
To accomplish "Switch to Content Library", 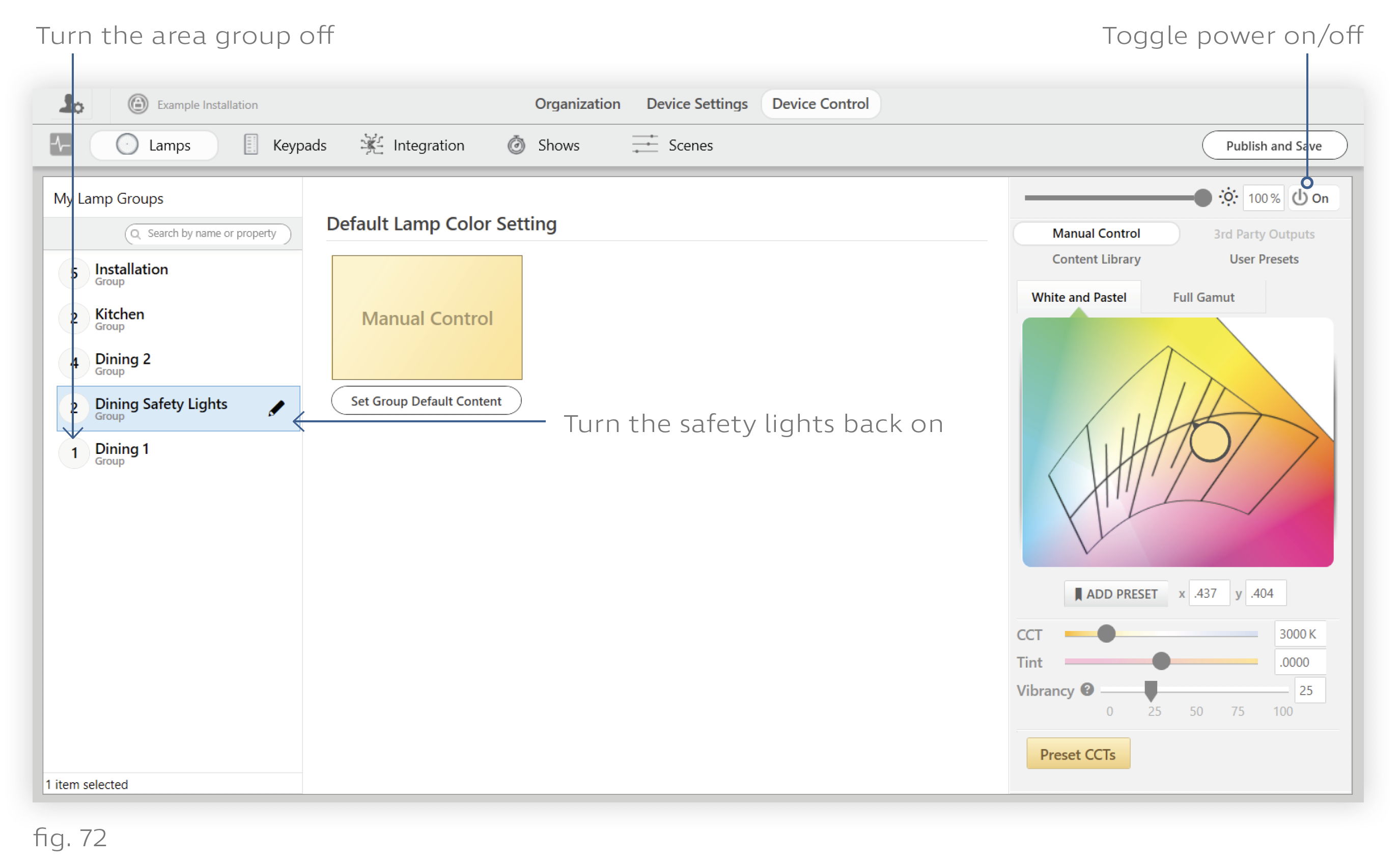I will tap(1097, 260).
